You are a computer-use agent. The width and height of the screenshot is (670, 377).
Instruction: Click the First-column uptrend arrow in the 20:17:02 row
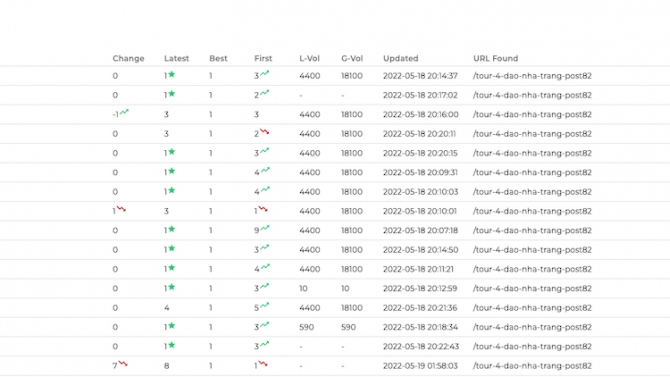265,92
